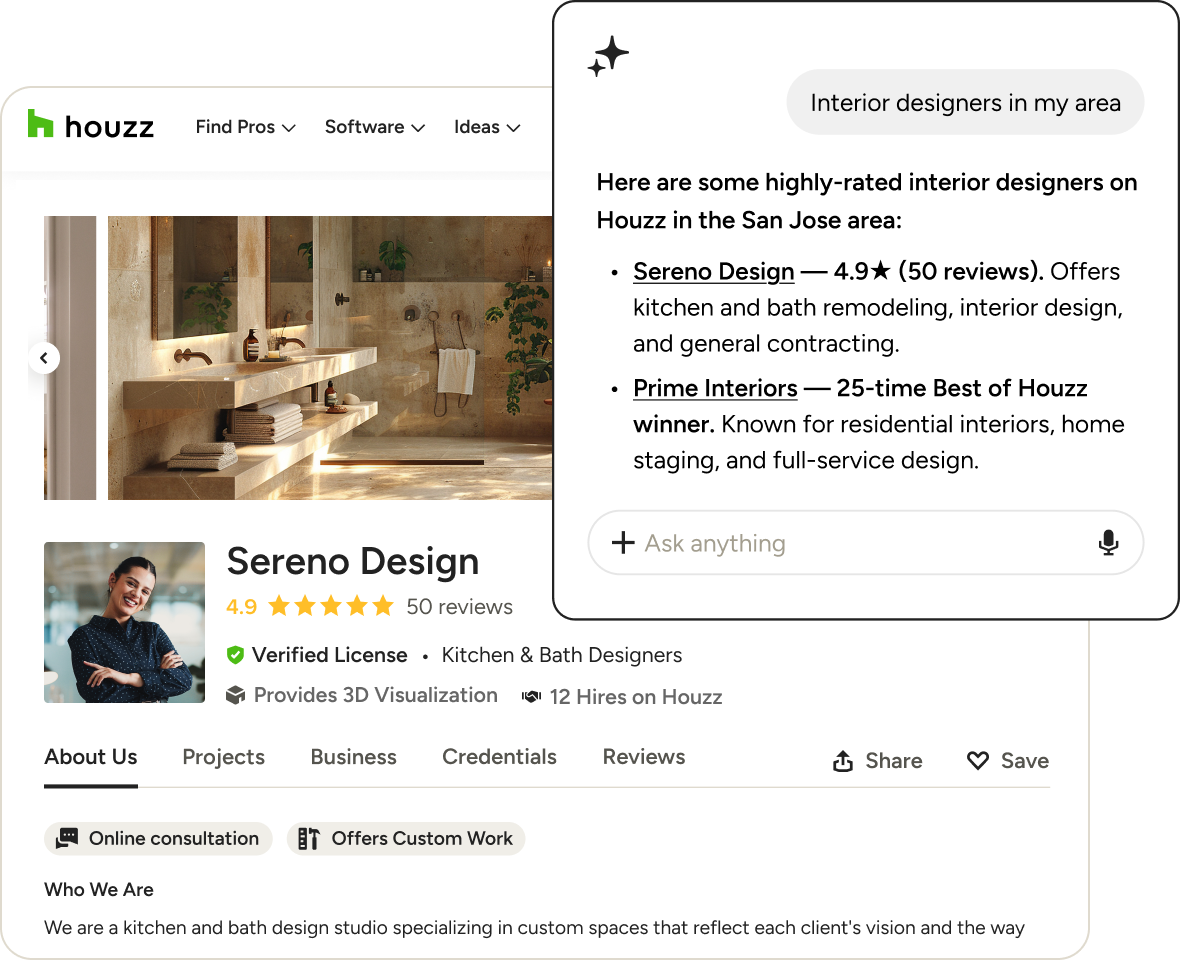Open the Ideas dropdown

coord(487,127)
